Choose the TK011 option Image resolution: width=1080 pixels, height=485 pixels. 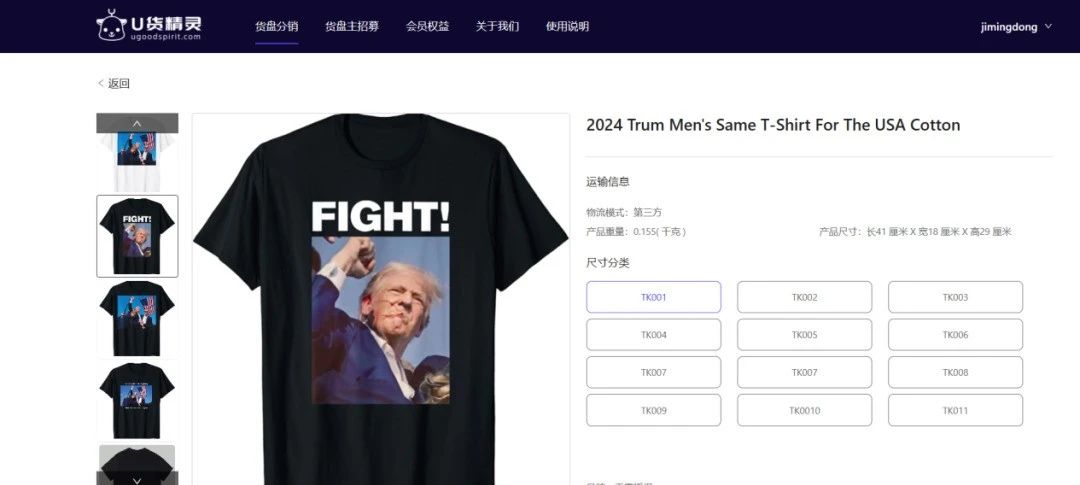click(x=955, y=411)
